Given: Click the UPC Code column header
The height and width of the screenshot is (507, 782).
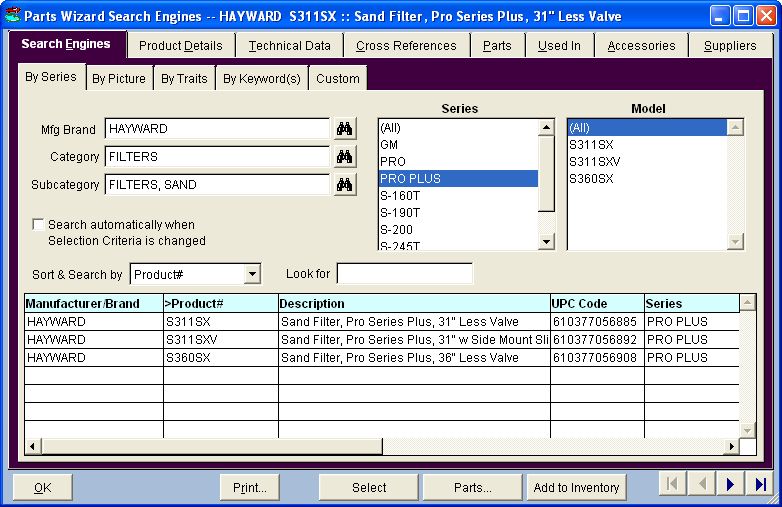Looking at the screenshot, I should point(597,303).
